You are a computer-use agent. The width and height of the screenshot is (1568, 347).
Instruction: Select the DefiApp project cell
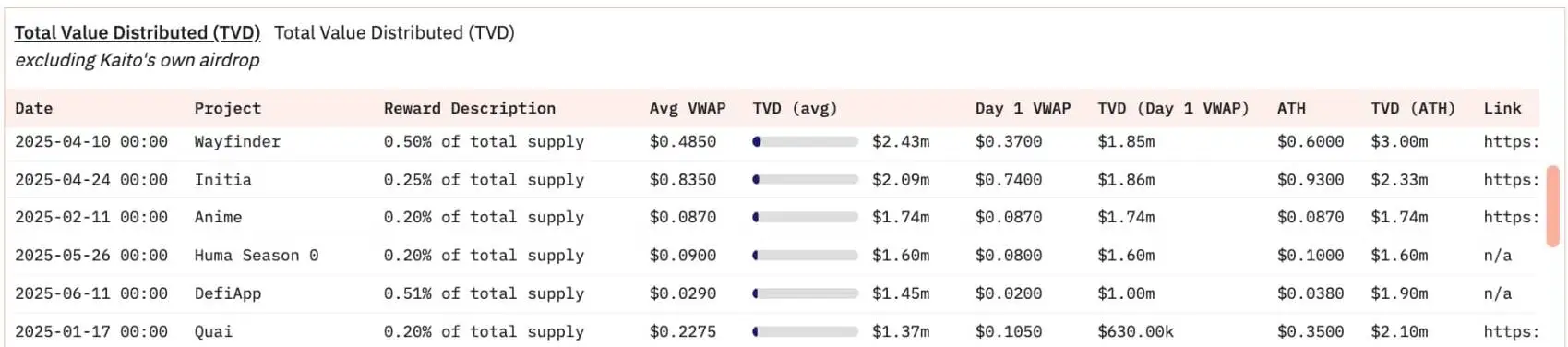click(228, 293)
